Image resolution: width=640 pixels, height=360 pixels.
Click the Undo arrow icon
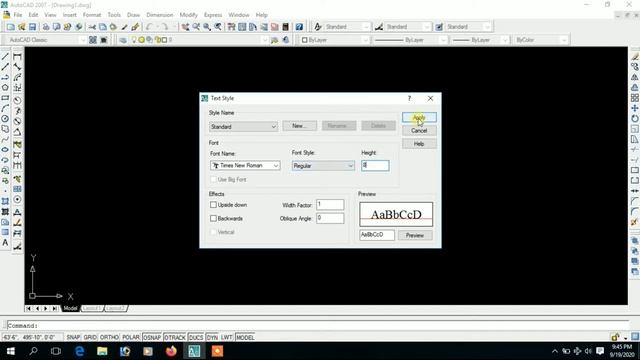pos(149,27)
